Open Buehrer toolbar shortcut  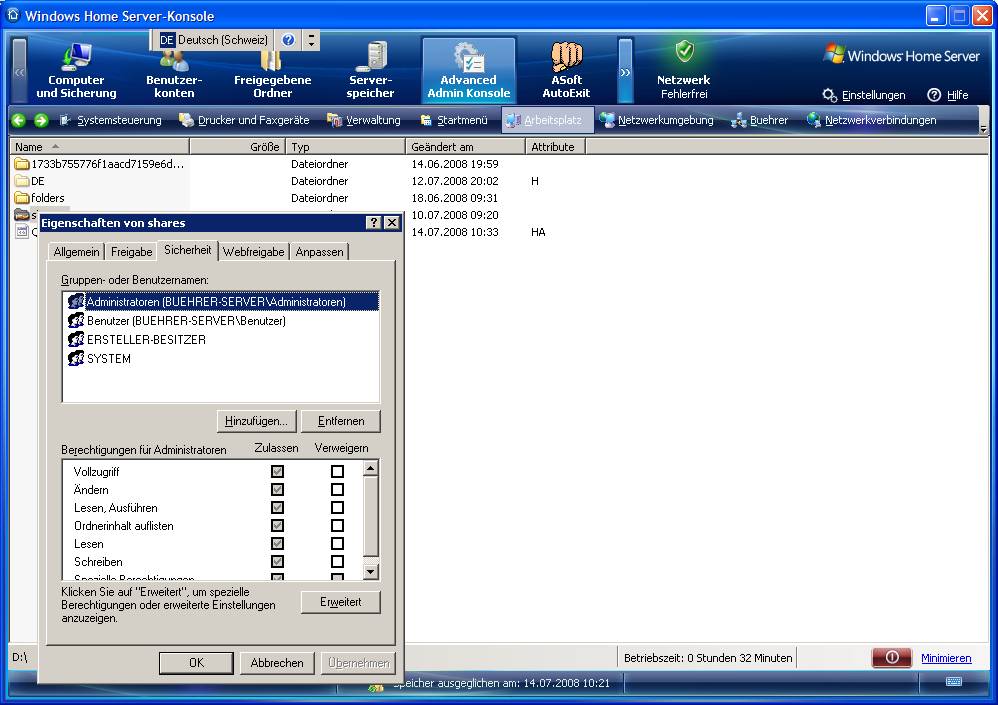760,120
